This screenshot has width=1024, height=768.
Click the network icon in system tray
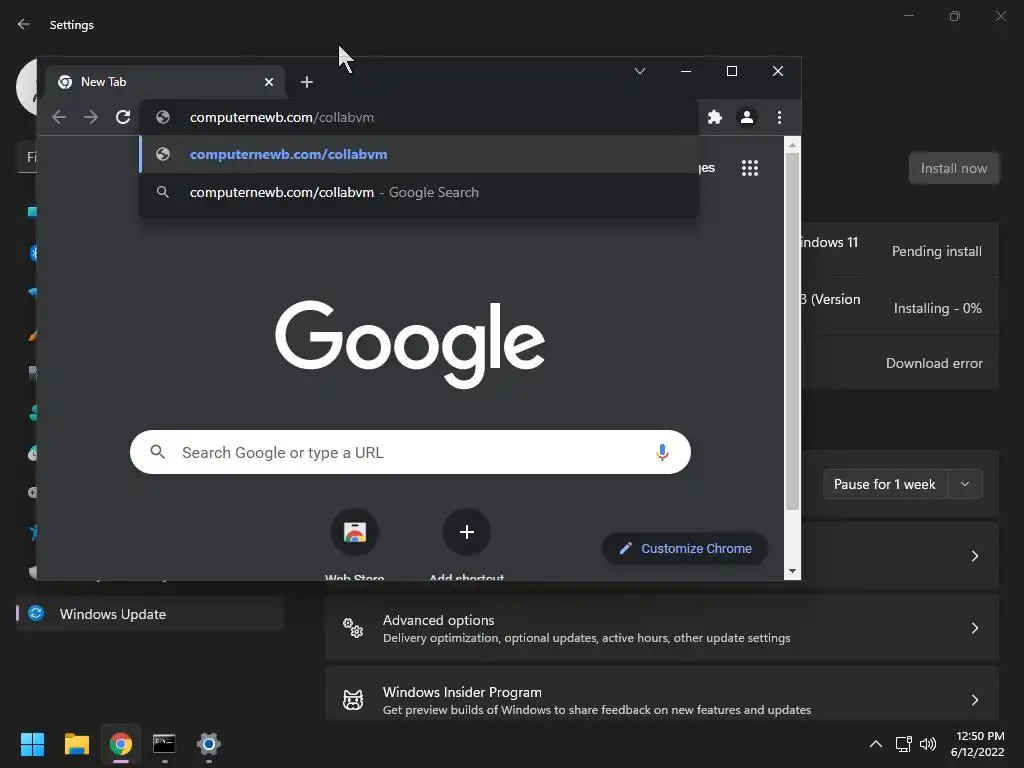point(904,744)
